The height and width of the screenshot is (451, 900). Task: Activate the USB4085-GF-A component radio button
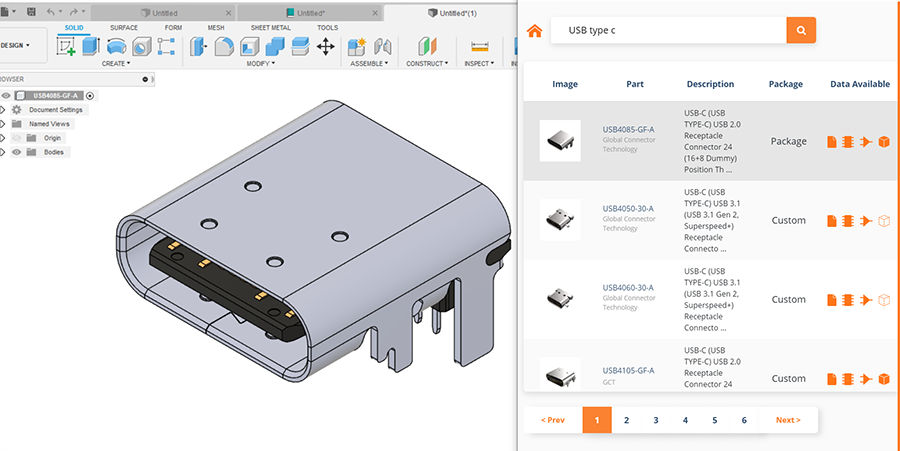[x=91, y=95]
